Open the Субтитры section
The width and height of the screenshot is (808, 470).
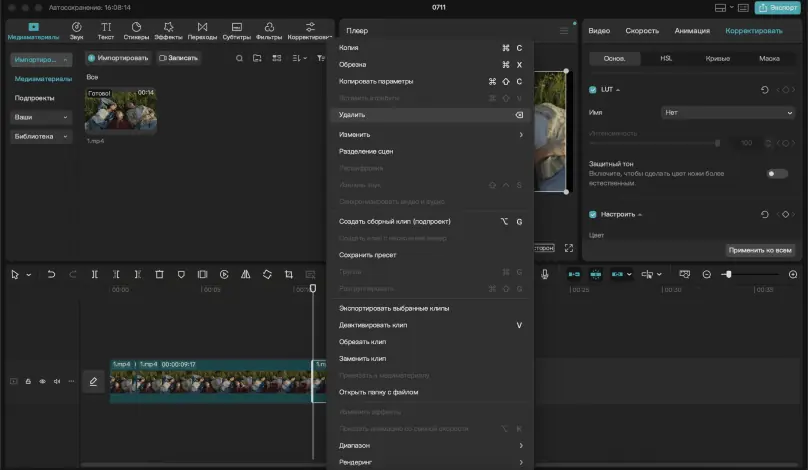tap(237, 31)
